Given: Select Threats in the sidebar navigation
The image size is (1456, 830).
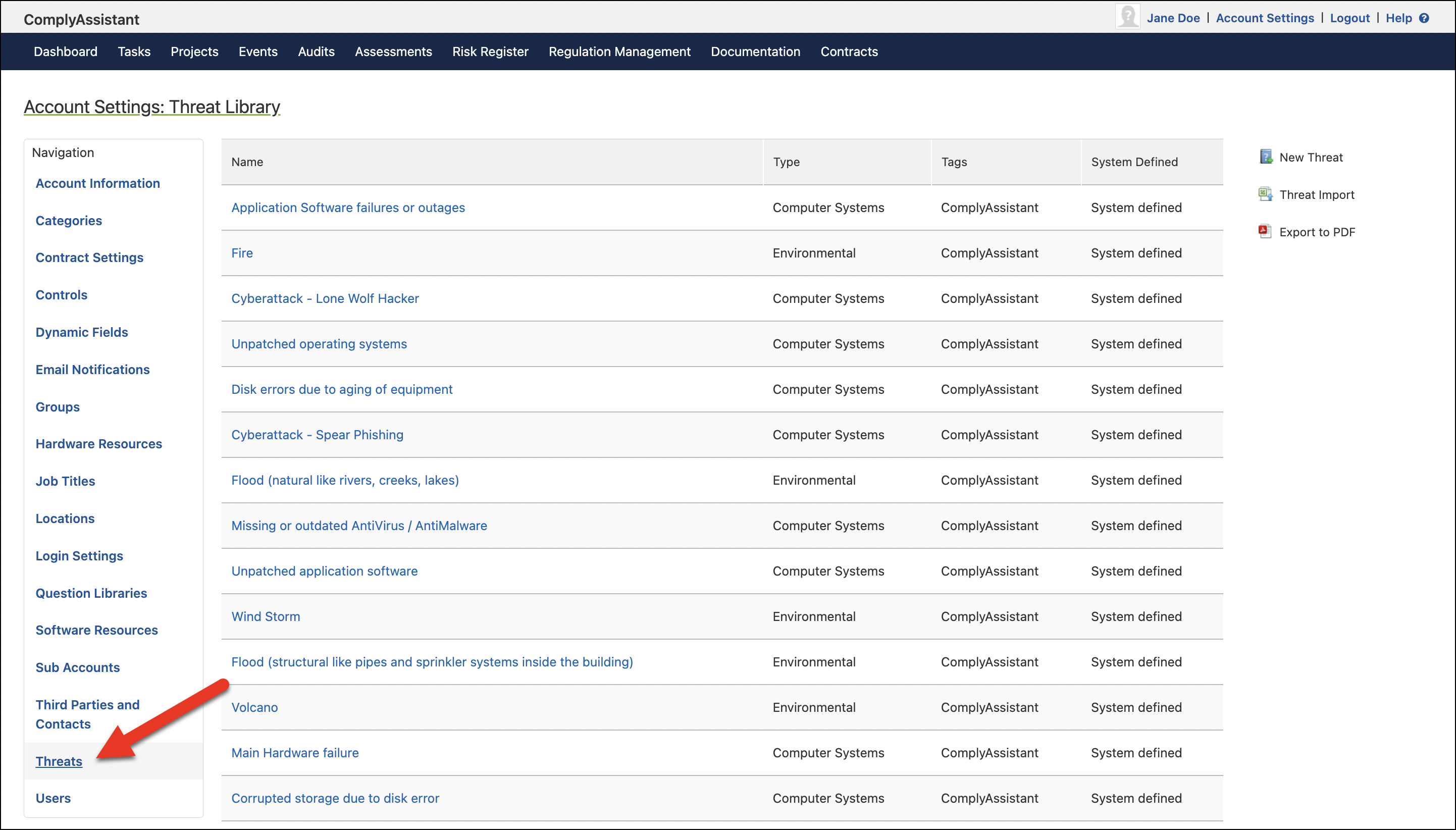Looking at the screenshot, I should [x=59, y=761].
